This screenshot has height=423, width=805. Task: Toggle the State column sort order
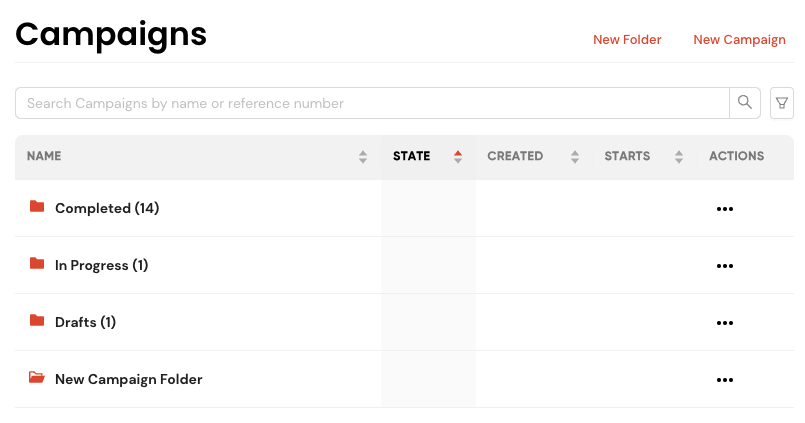458,157
